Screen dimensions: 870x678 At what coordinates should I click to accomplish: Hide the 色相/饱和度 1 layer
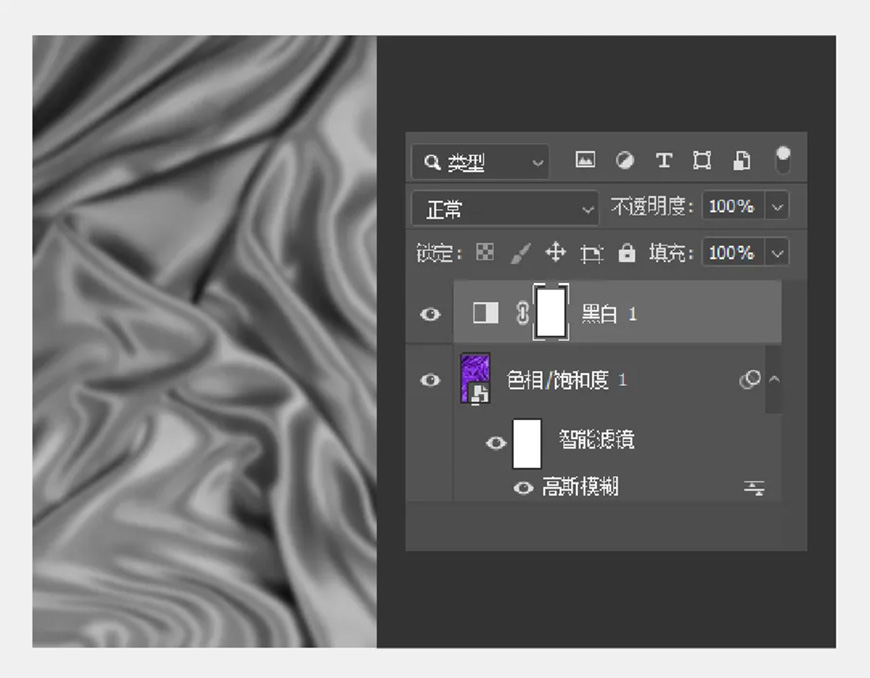click(x=429, y=379)
